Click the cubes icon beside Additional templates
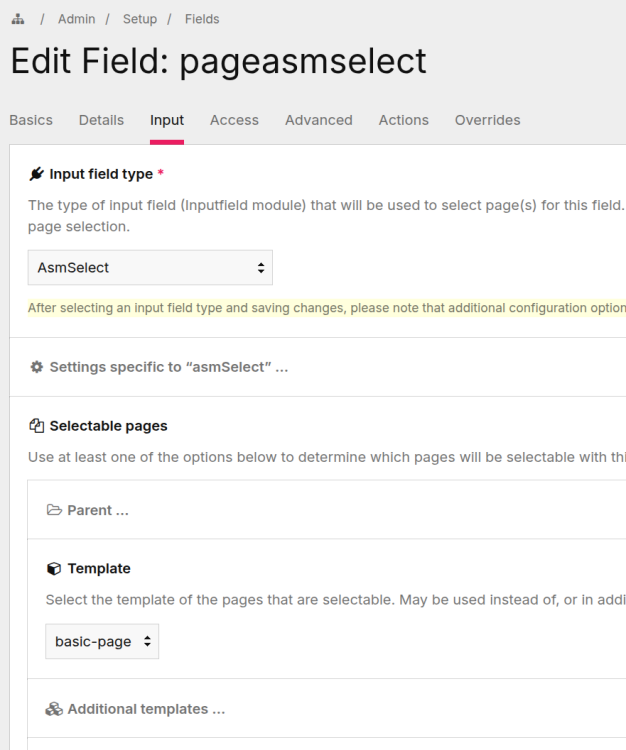626x750 pixels. (x=54, y=709)
